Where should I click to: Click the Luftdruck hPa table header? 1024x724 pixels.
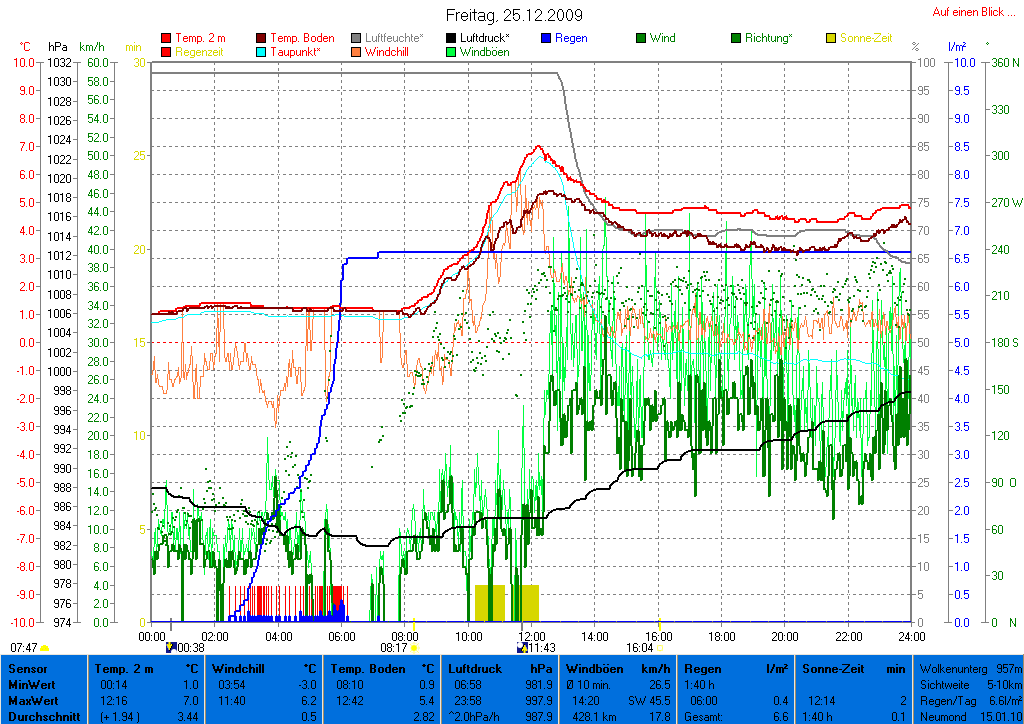point(500,668)
